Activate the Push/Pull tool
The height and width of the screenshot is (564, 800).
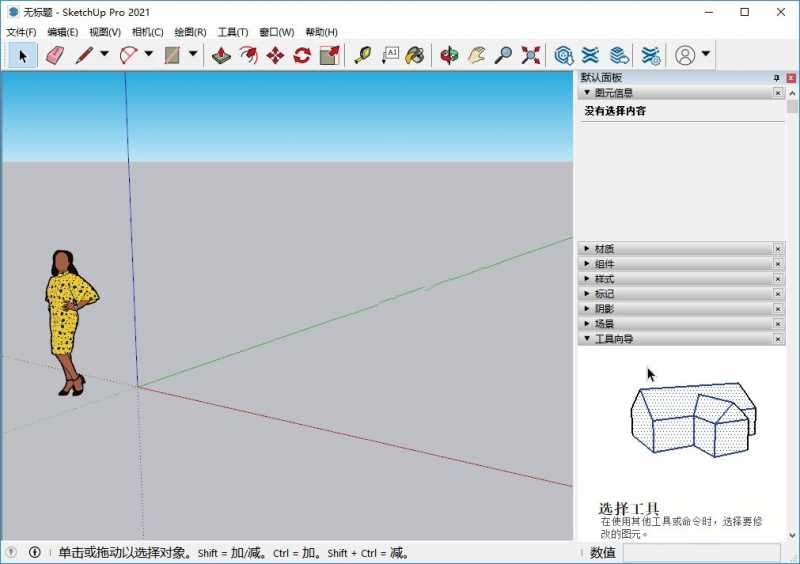click(221, 55)
